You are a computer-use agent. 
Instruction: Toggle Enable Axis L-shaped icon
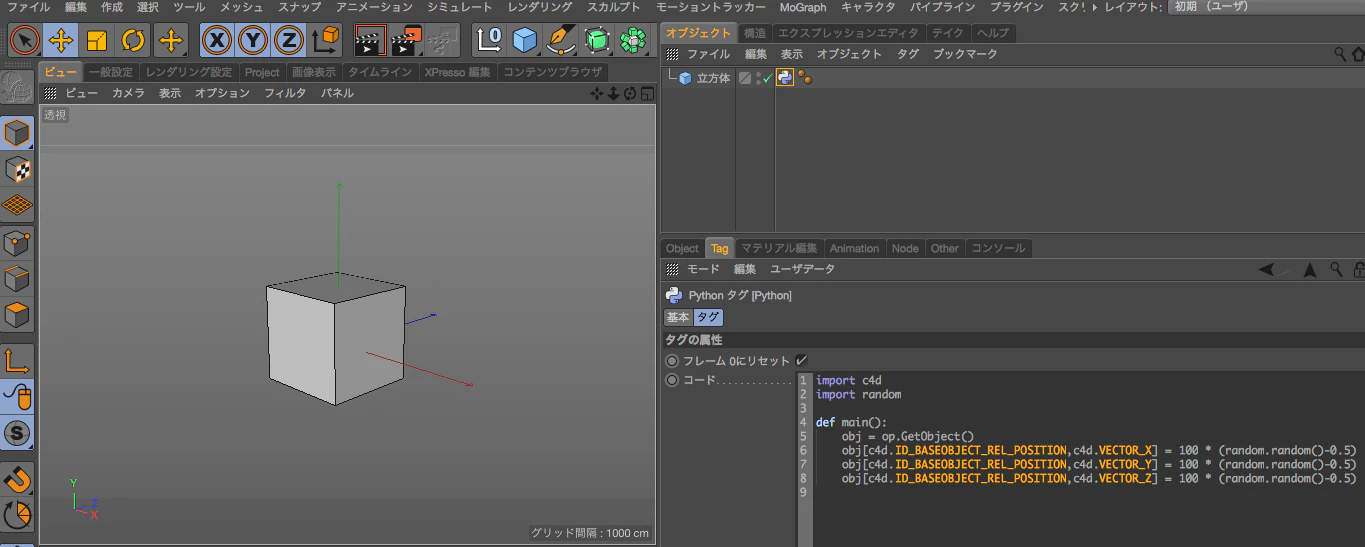coord(17,361)
